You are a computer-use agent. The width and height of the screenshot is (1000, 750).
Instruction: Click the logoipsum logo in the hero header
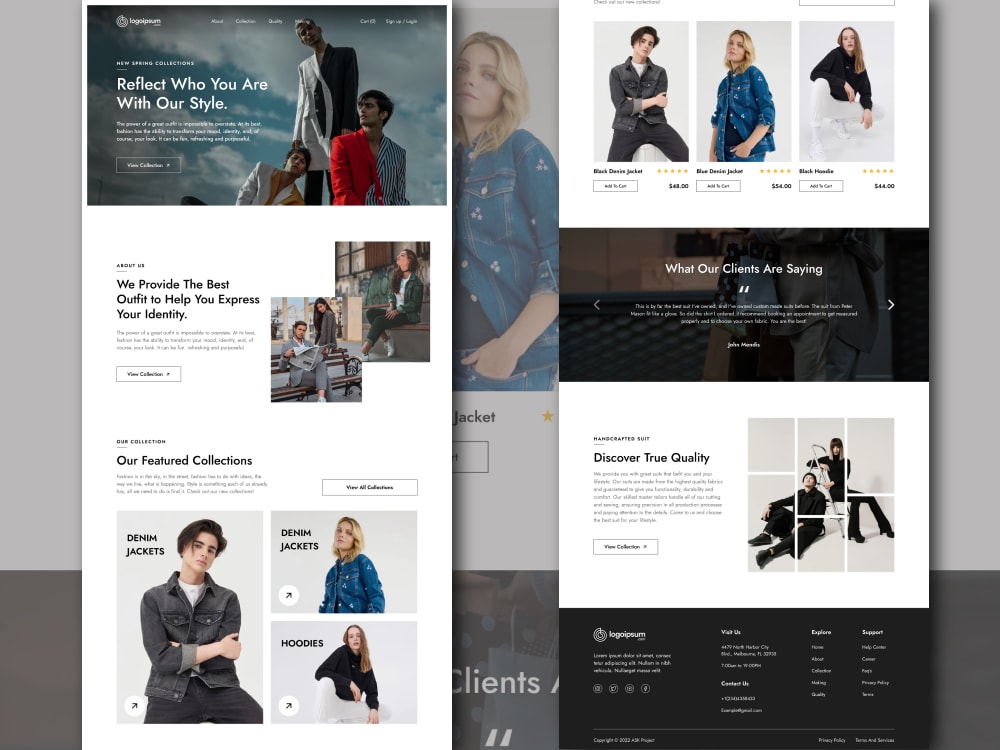click(138, 21)
